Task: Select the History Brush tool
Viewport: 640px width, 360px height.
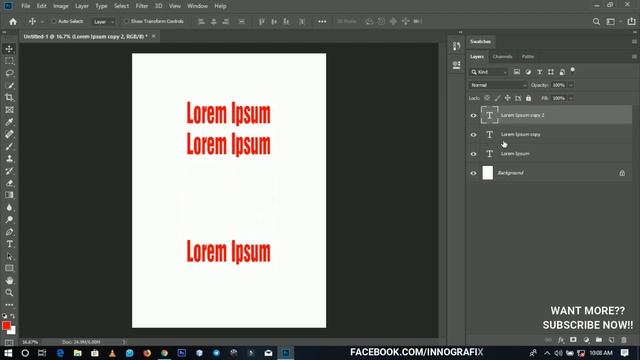Action: click(x=9, y=171)
